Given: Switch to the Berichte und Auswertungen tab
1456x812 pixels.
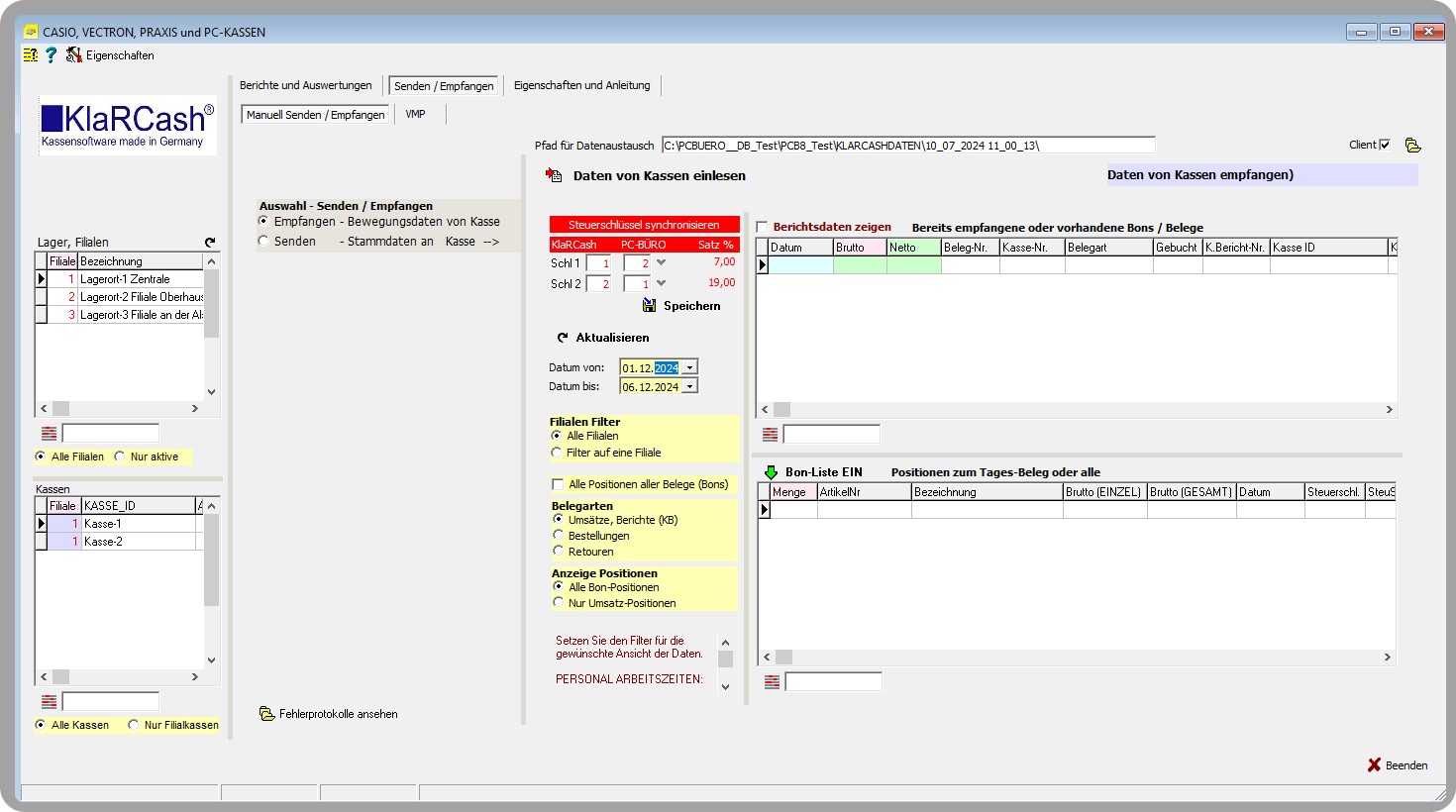Looking at the screenshot, I should (x=306, y=85).
